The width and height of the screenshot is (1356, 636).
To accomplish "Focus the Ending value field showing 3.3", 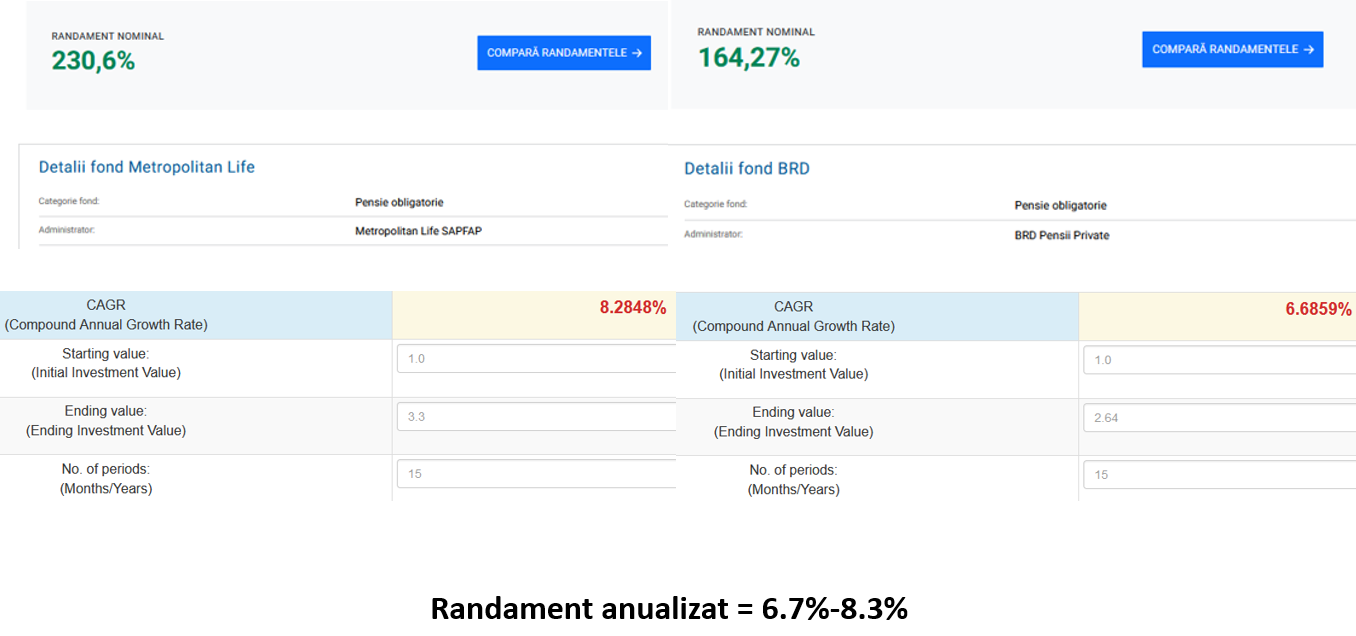I will click(536, 417).
